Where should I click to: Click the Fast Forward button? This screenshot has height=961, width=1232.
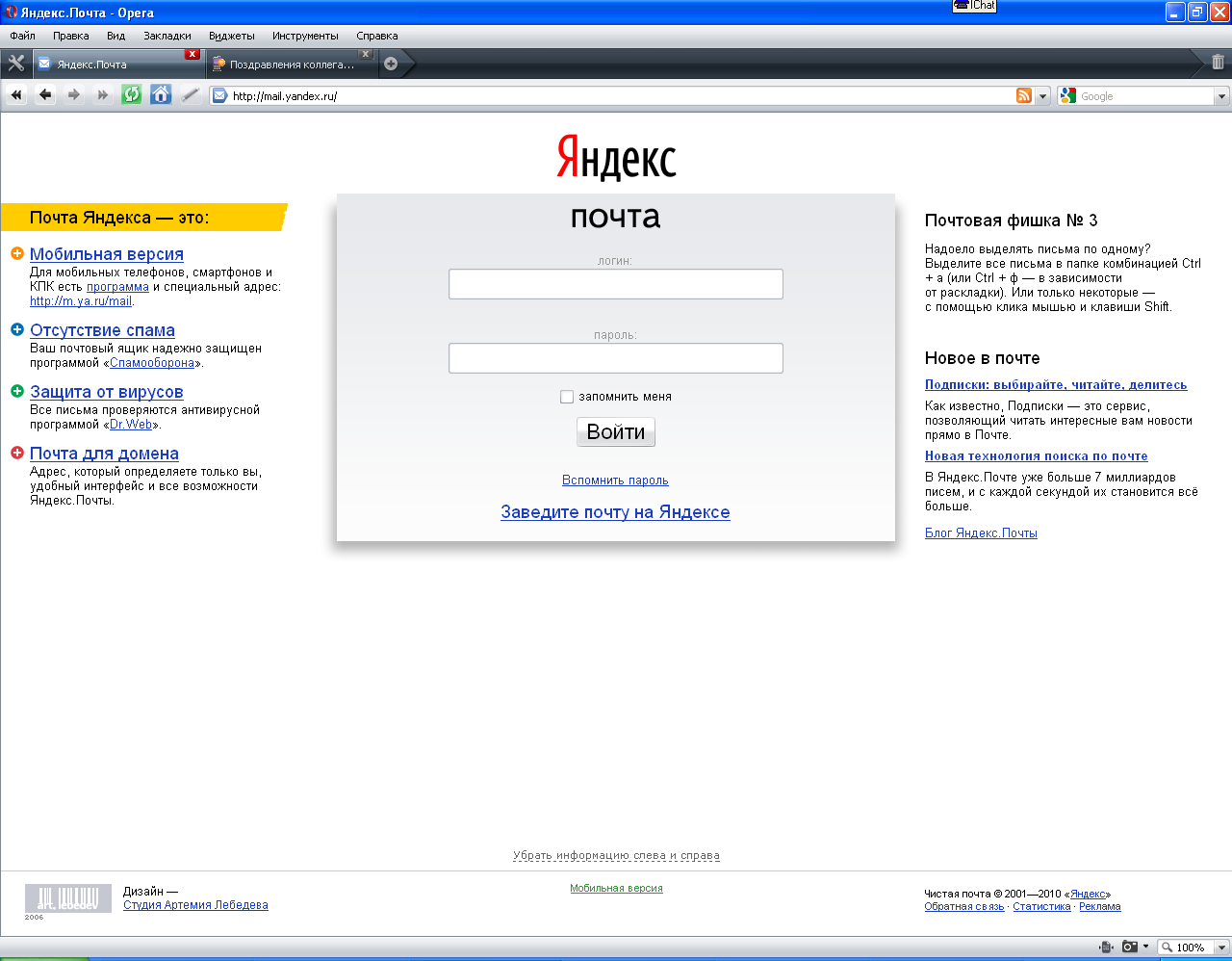coord(103,95)
